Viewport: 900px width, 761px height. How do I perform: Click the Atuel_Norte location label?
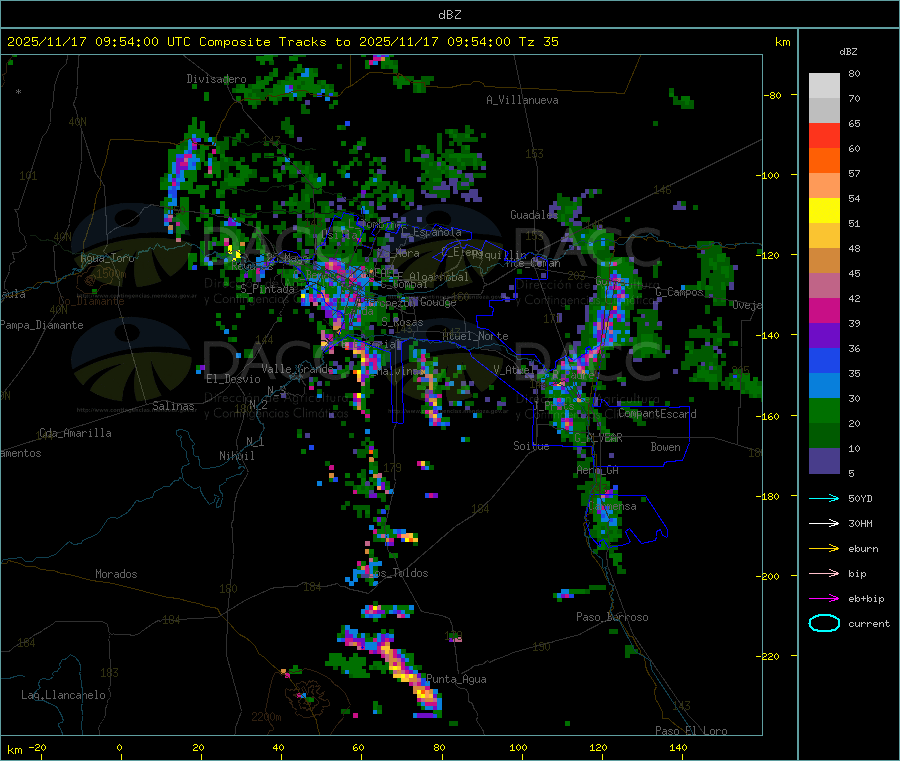(475, 336)
